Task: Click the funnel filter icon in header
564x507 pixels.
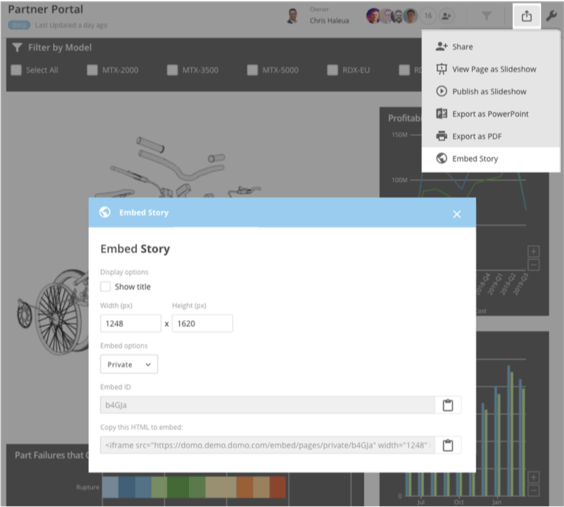Action: pyautogui.click(x=486, y=16)
